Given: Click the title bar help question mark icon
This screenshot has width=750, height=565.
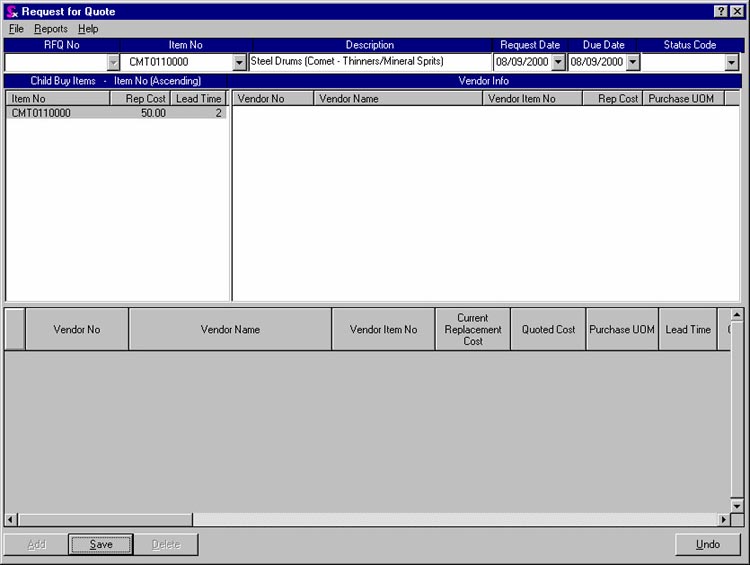Looking at the screenshot, I should click(721, 11).
